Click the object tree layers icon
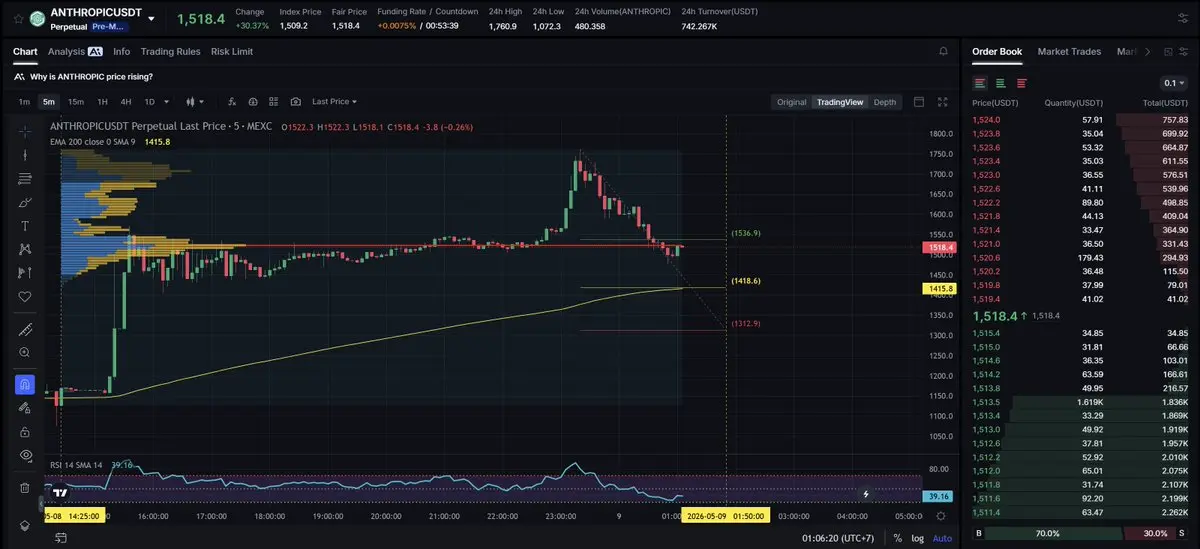 25,525
